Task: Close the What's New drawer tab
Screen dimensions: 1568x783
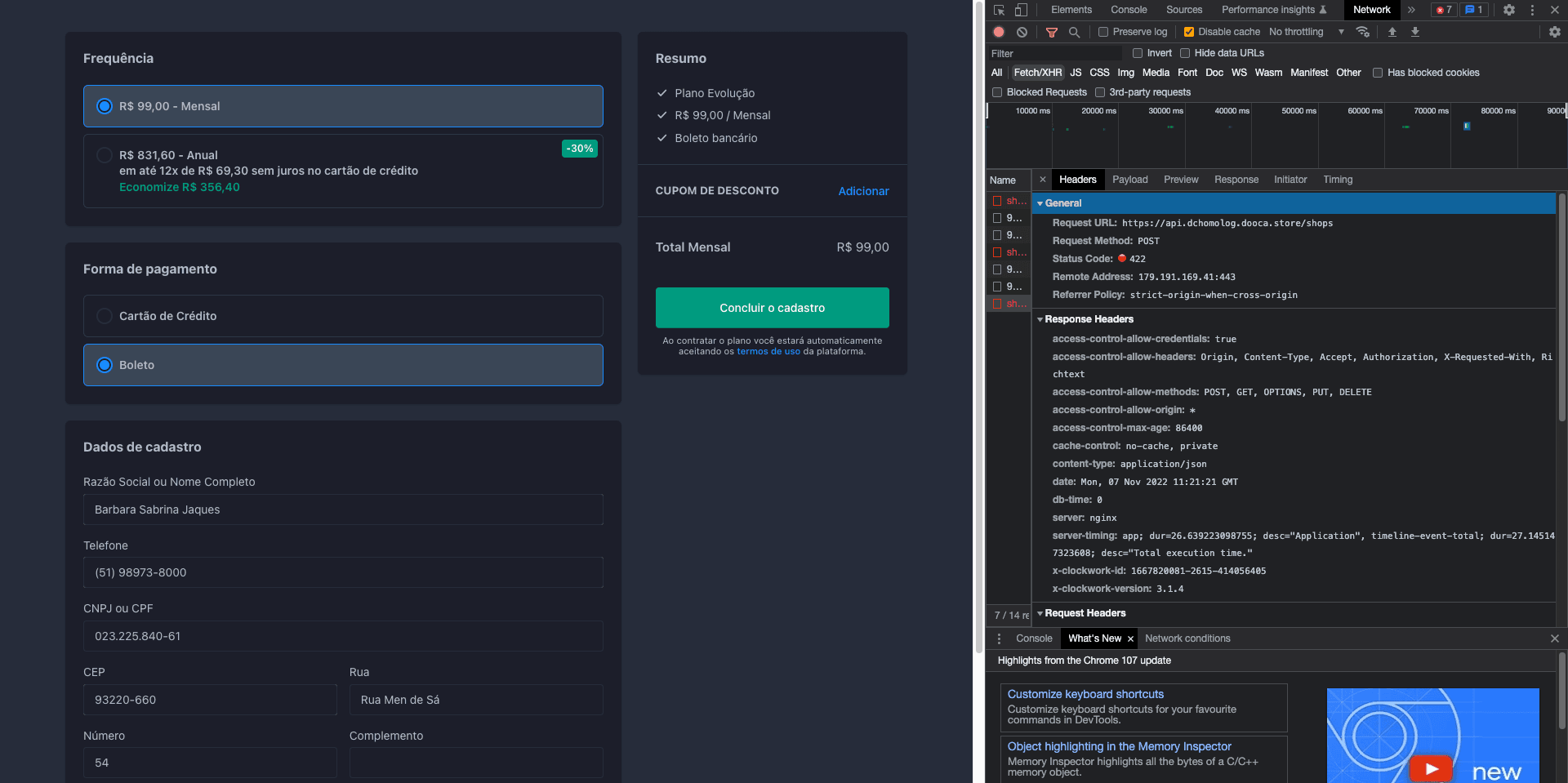Action: coord(1130,638)
